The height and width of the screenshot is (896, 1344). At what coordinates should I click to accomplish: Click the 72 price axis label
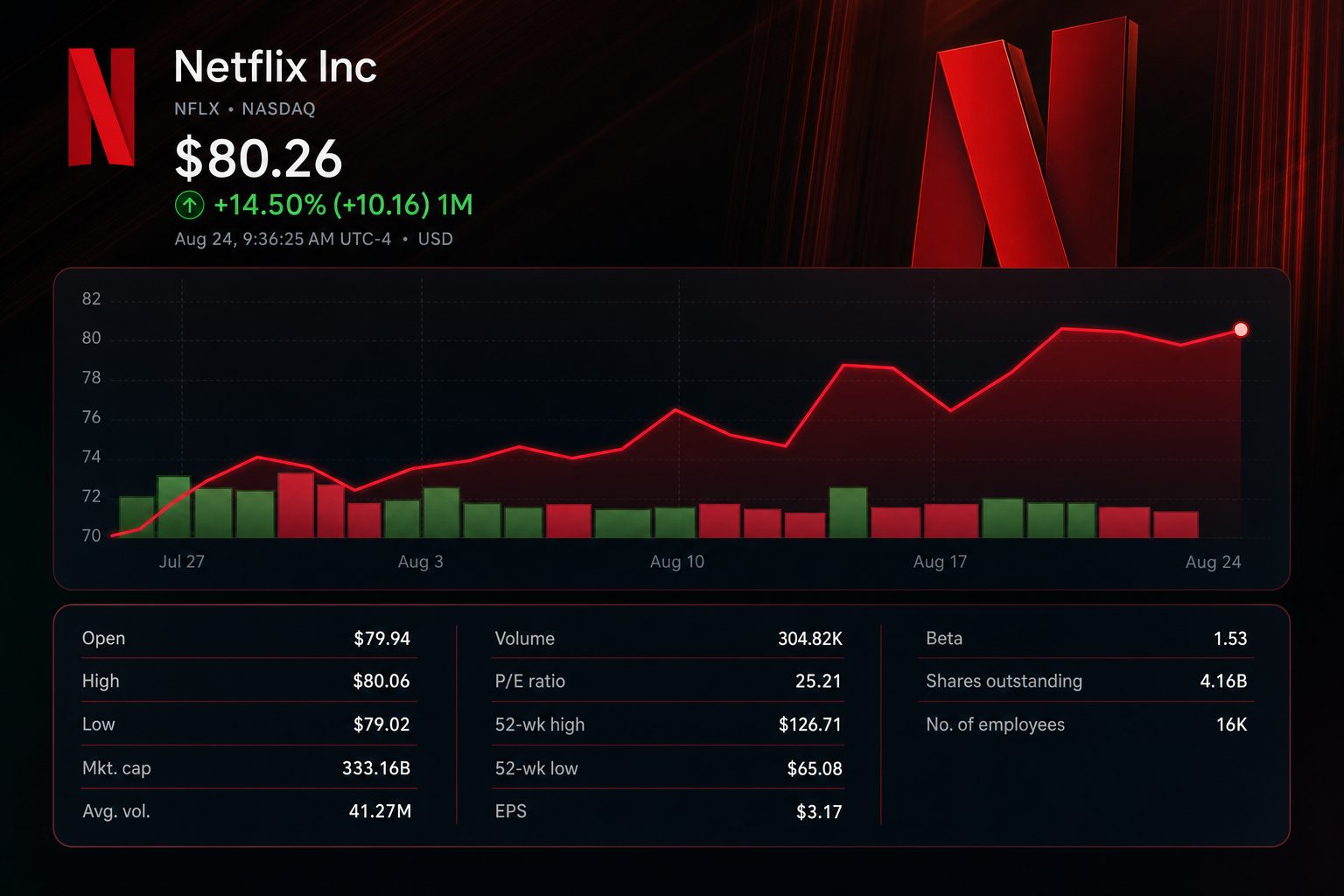point(91,496)
